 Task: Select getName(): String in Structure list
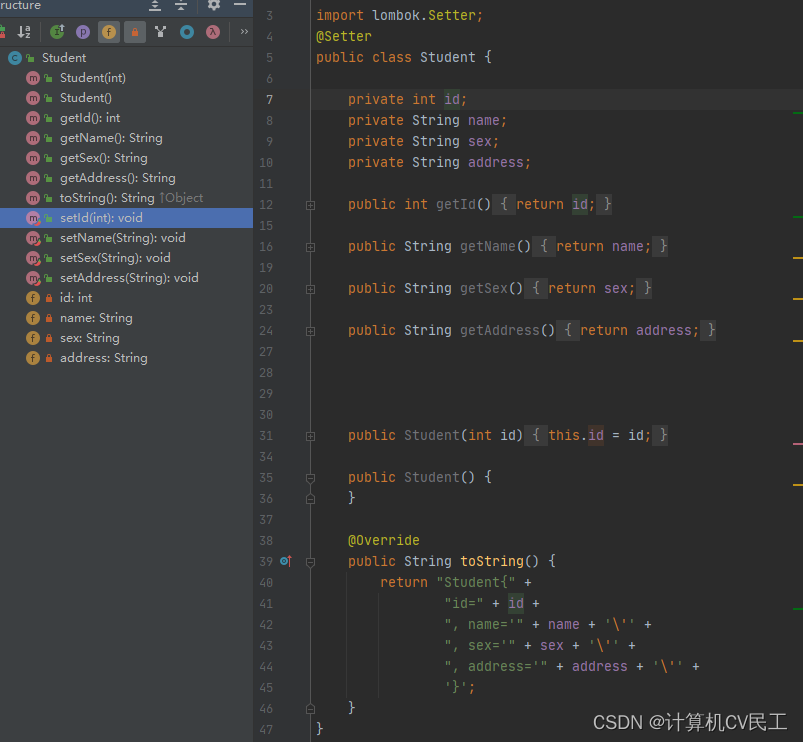(111, 138)
